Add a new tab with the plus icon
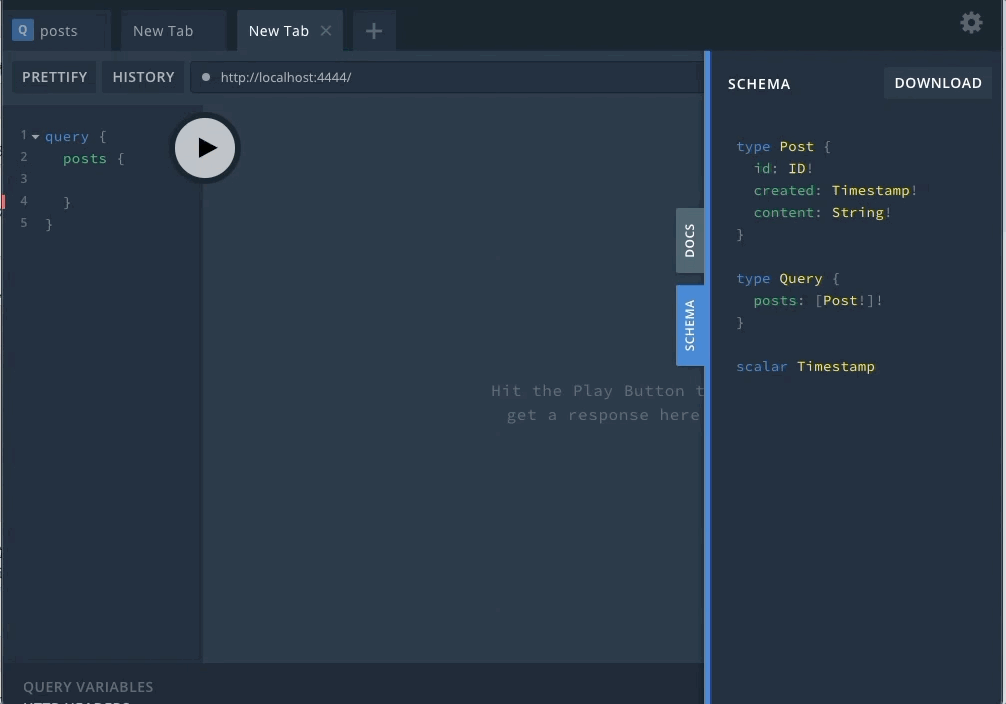The image size is (1006, 704). tap(373, 31)
